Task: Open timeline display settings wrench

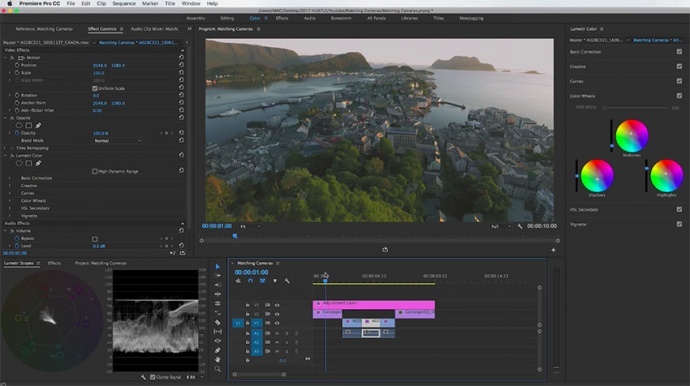Action: pos(287,281)
